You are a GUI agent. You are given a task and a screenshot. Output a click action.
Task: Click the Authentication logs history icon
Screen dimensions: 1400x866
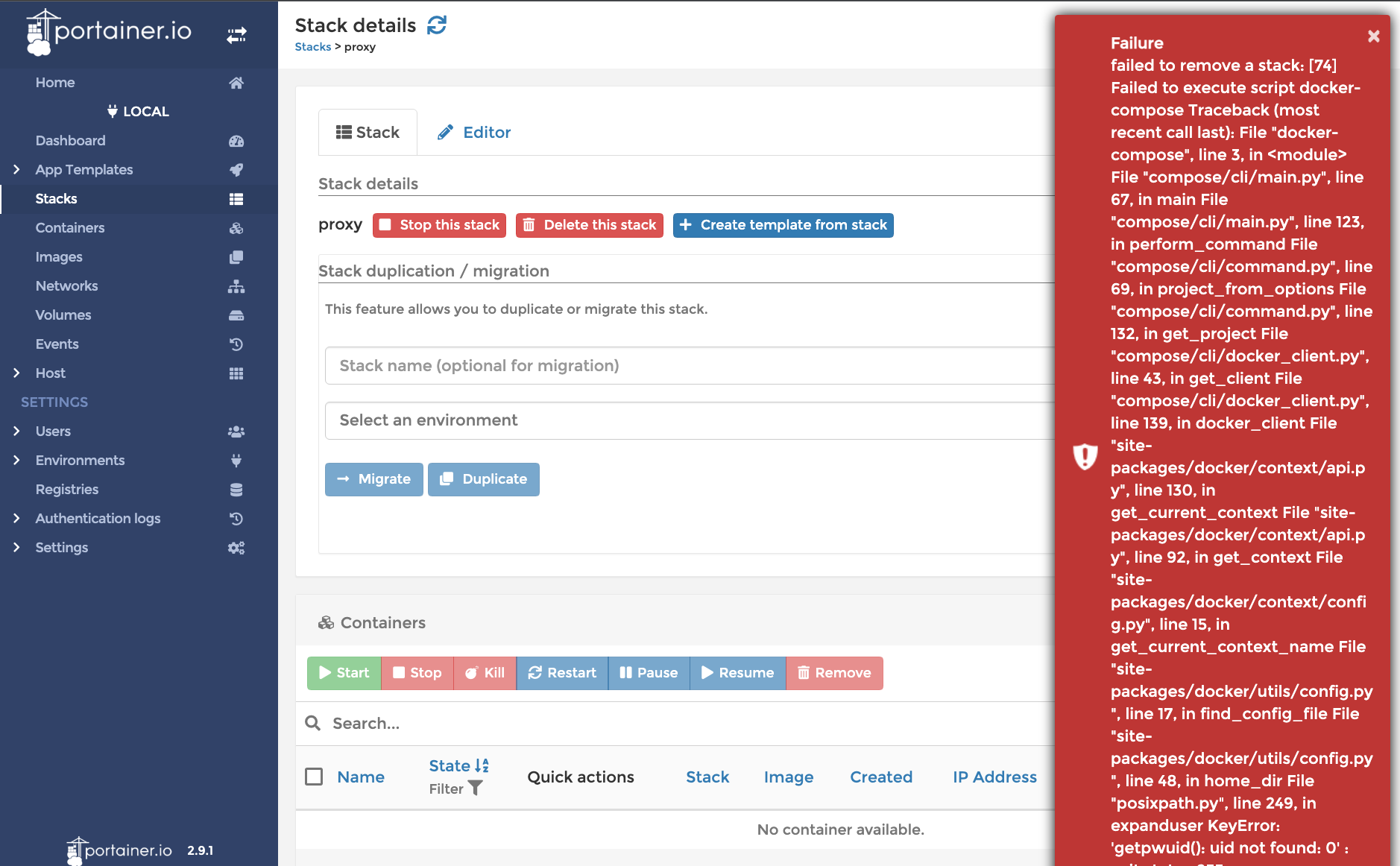[x=236, y=519]
